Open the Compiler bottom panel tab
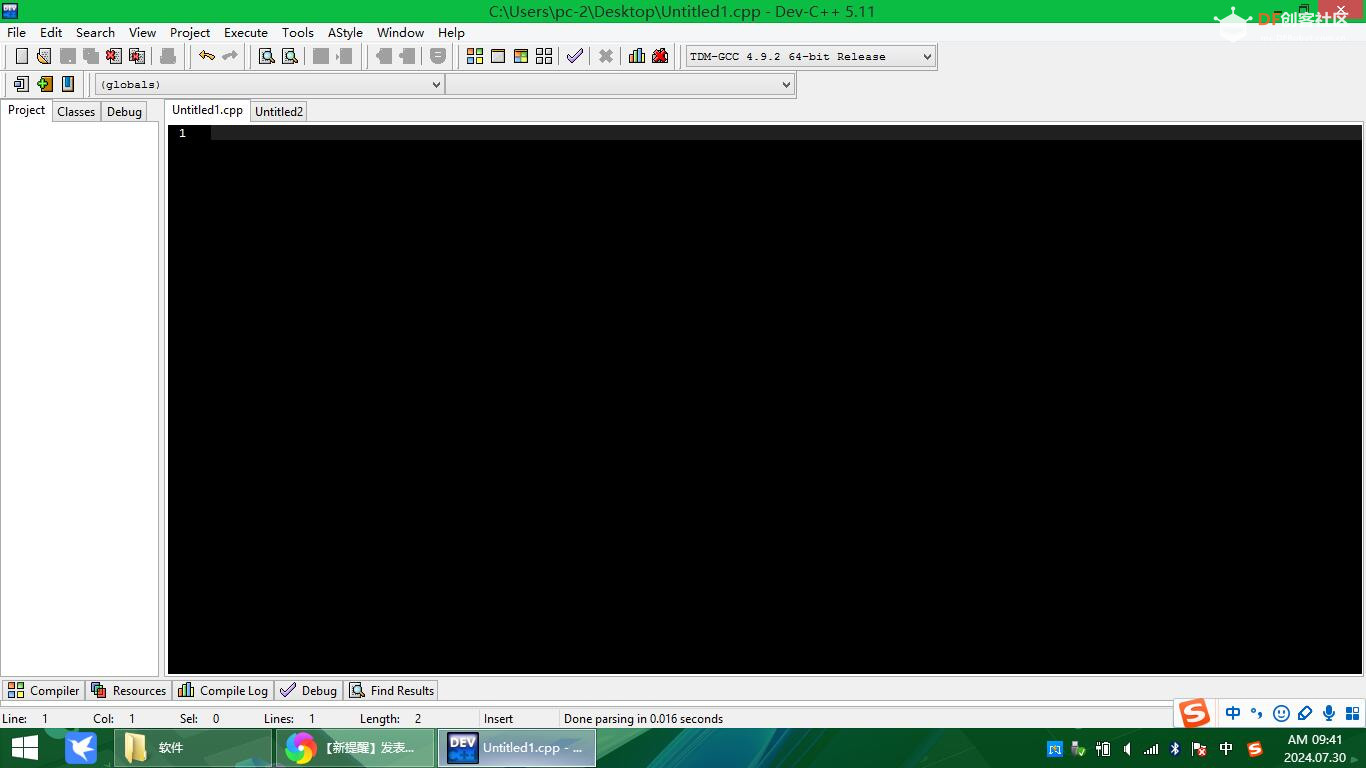The width and height of the screenshot is (1366, 768). point(43,690)
